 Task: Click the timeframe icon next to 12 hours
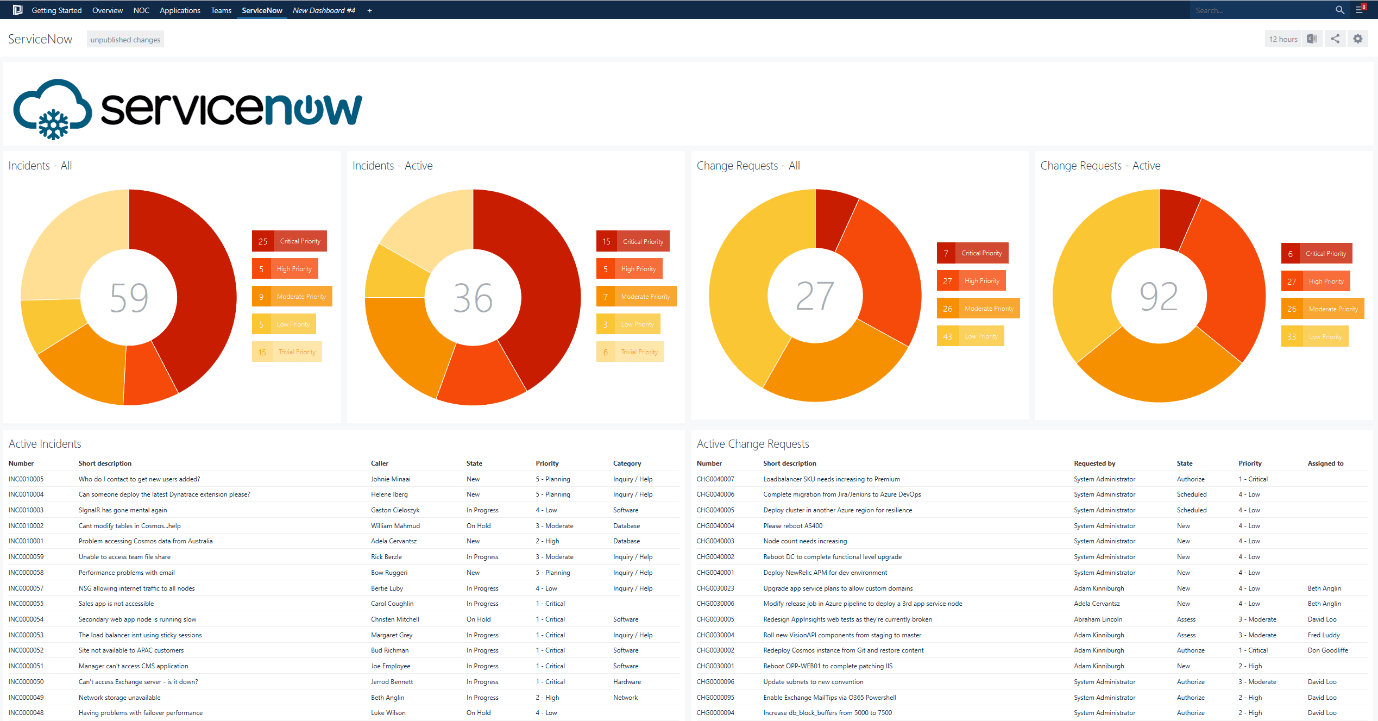pyautogui.click(x=1311, y=39)
